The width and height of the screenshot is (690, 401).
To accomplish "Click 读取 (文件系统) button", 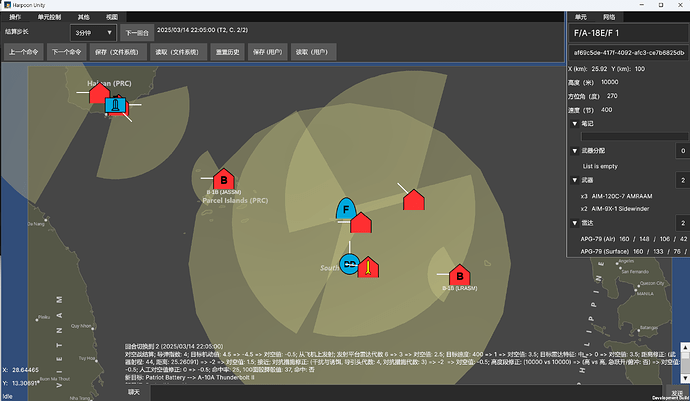I will point(177,52).
